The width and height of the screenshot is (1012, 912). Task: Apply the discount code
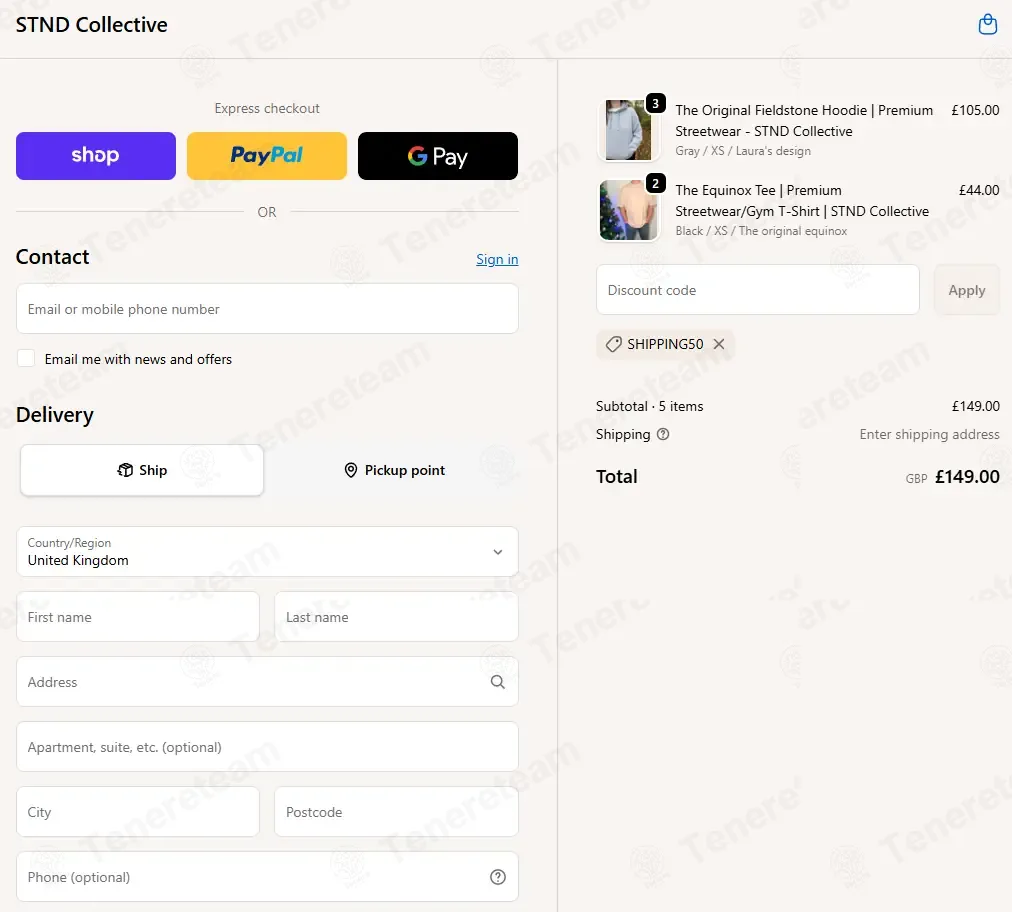(966, 290)
